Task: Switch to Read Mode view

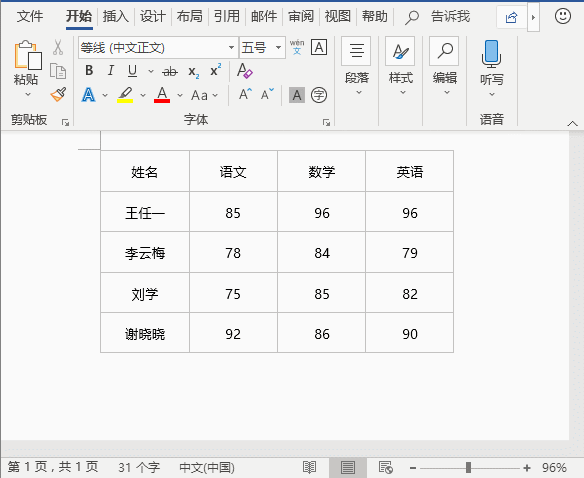Action: [x=309, y=467]
